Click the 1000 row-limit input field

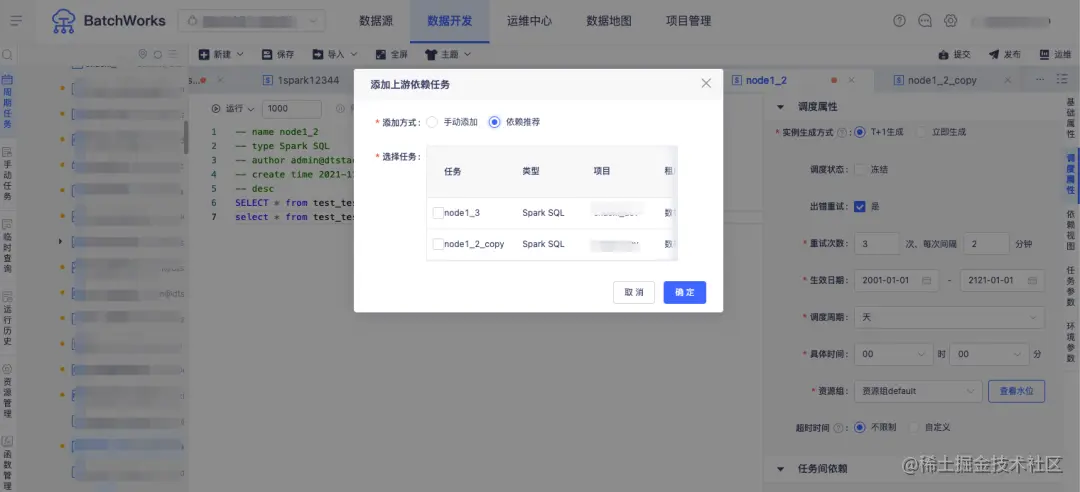click(291, 108)
